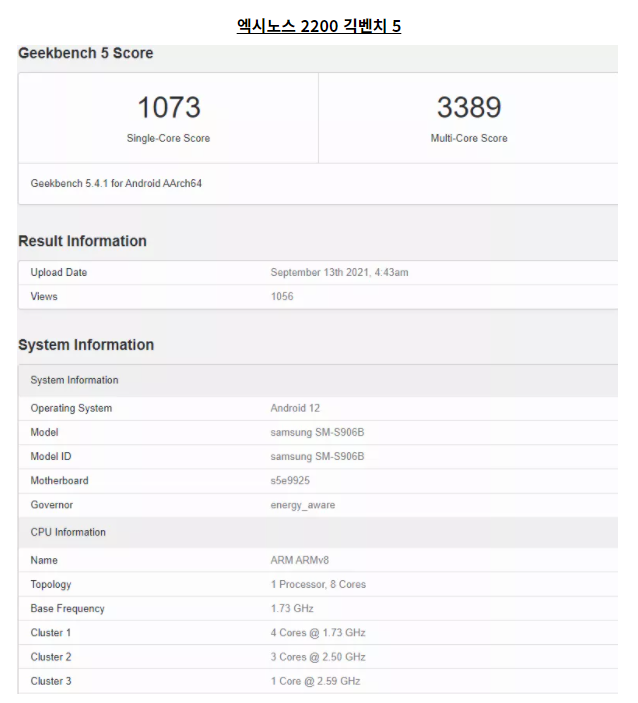Select 'samsung SM-S906B' in the Model ID row
The width and height of the screenshot is (638, 703).
(x=317, y=456)
